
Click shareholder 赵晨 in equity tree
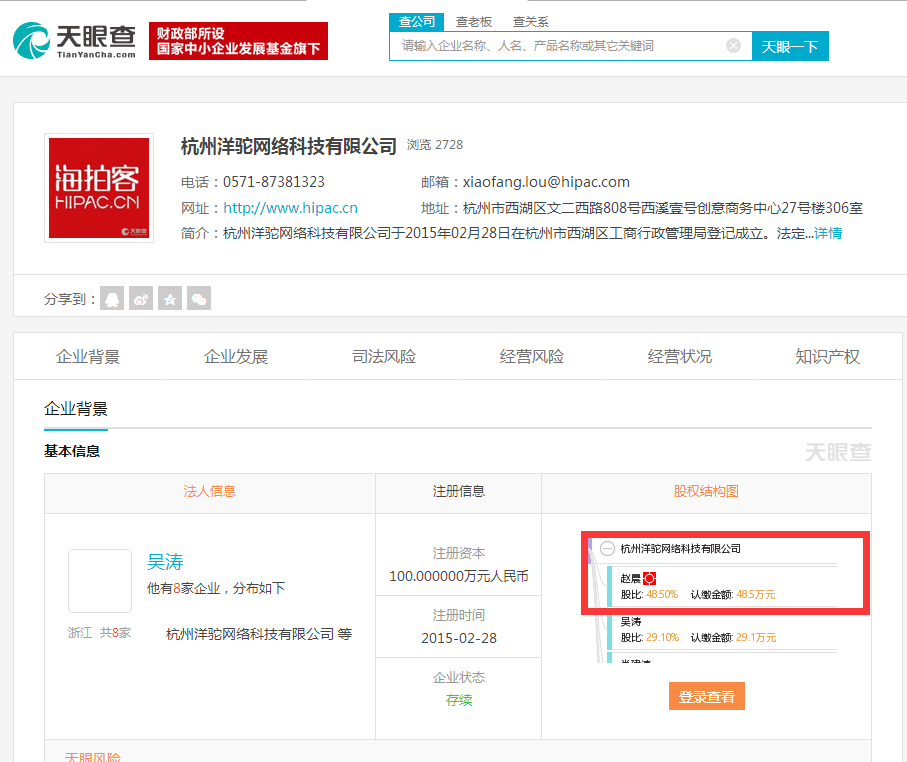pyautogui.click(x=631, y=579)
